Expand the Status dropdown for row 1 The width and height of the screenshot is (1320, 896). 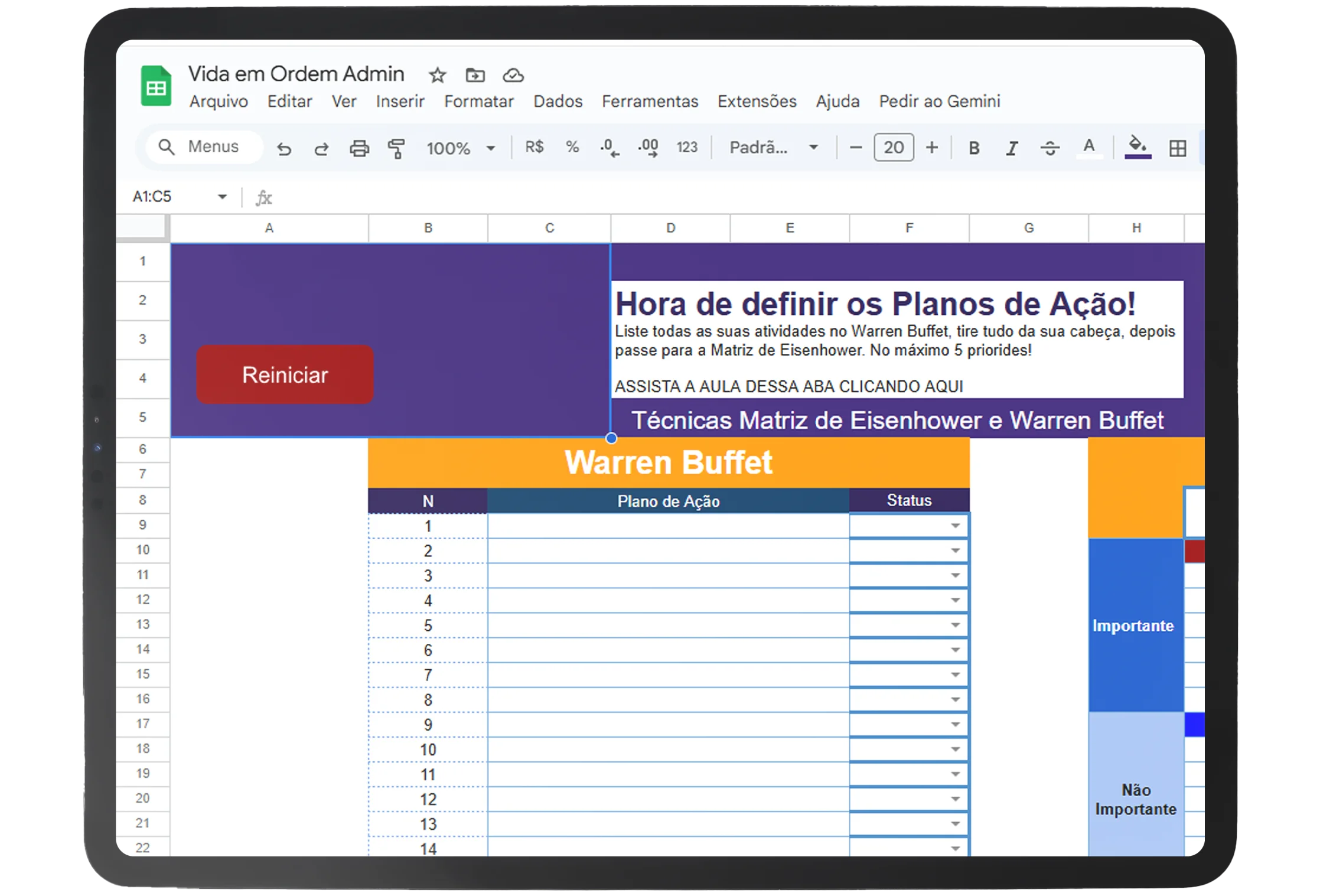click(955, 526)
